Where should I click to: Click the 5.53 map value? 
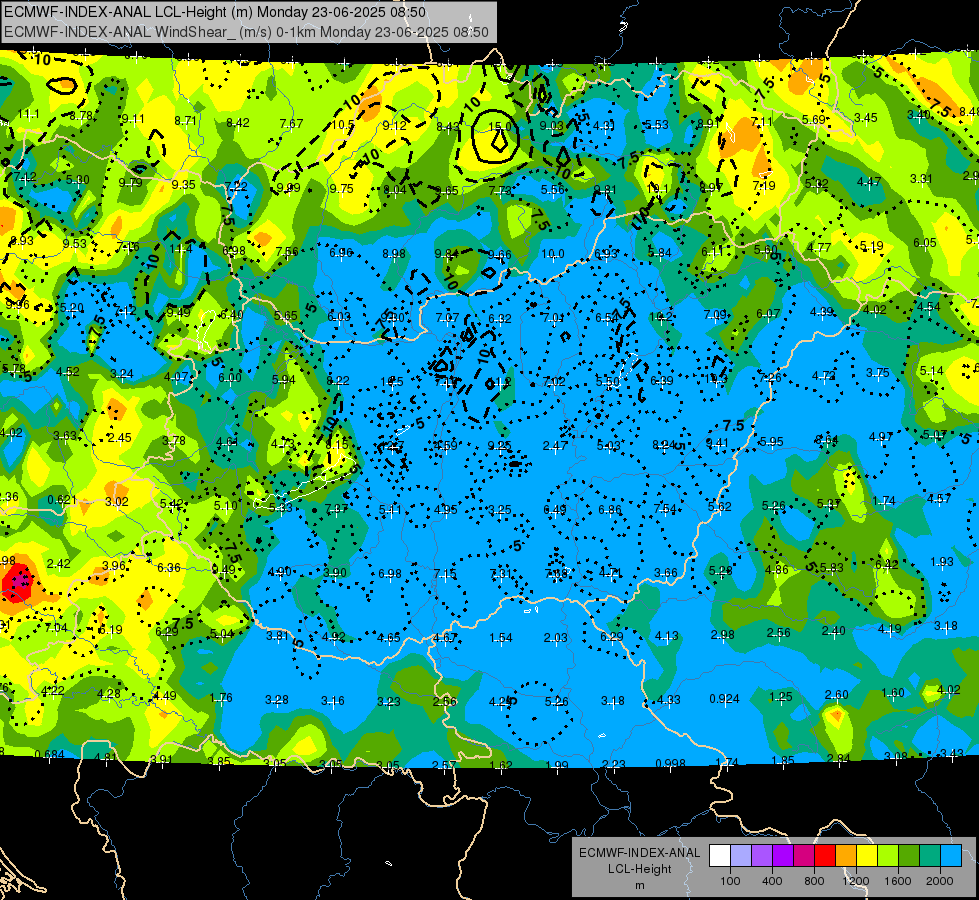(x=657, y=124)
